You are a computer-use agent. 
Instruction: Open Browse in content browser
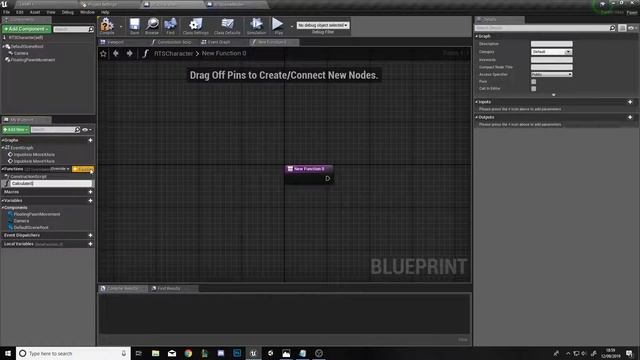152,26
